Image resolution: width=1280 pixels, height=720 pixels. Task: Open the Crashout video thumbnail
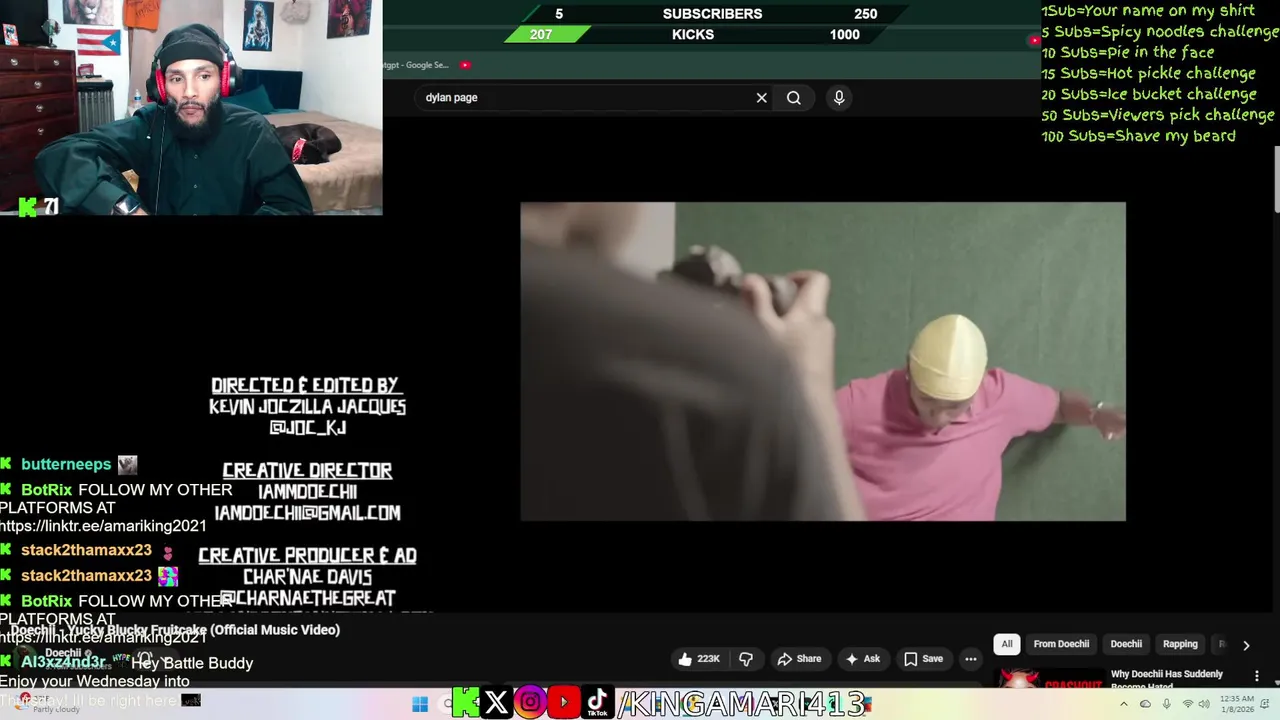click(x=1050, y=680)
